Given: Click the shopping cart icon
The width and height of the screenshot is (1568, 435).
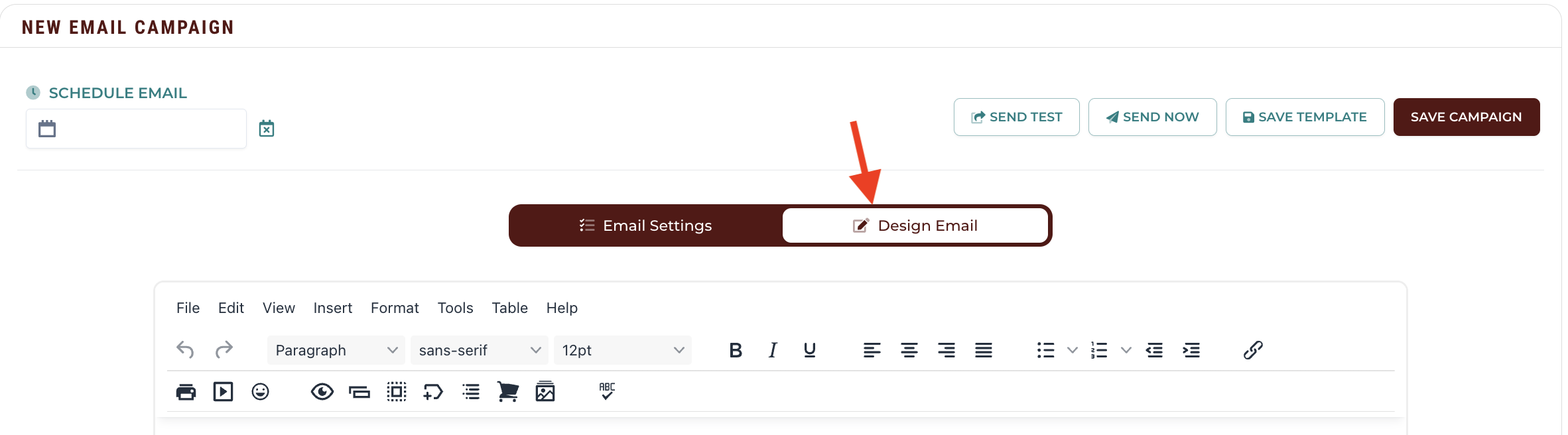Looking at the screenshot, I should pyautogui.click(x=508, y=392).
